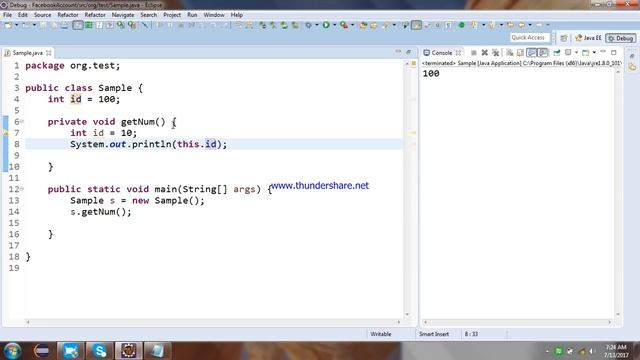Open the Project menu
The height and width of the screenshot is (360, 640).
[x=172, y=15]
